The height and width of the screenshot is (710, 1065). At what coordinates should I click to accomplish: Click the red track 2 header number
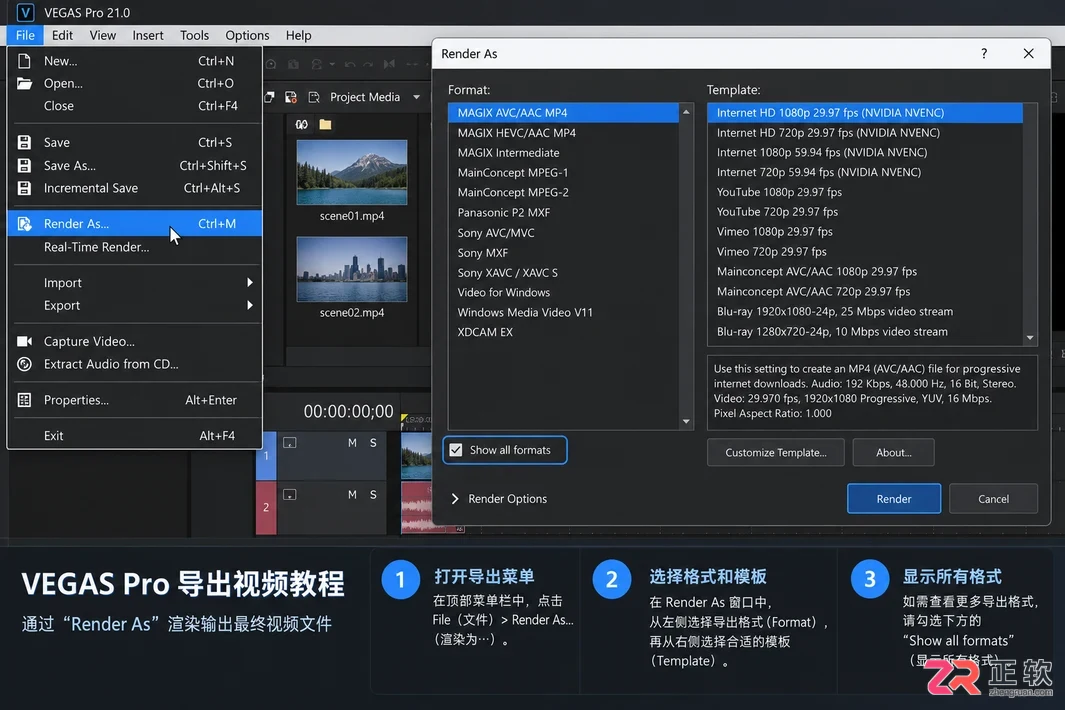click(x=266, y=508)
